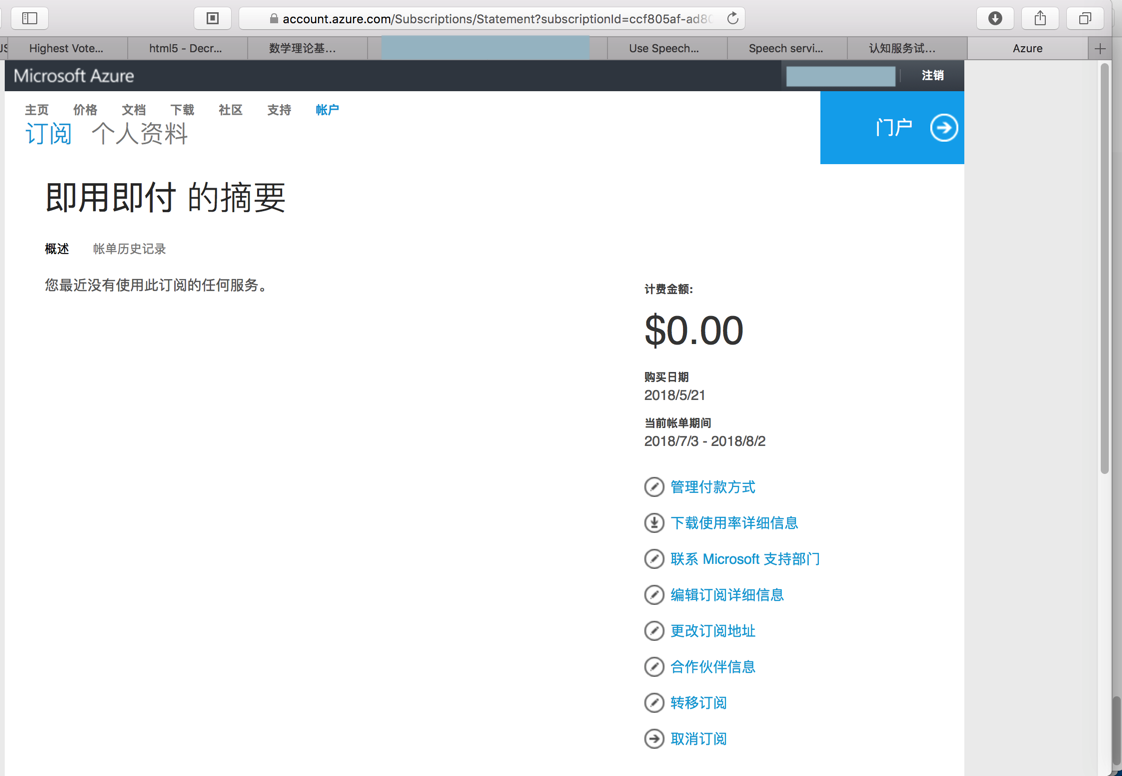Click arrow icon beside 取消订阅
The width and height of the screenshot is (1122, 776).
pyautogui.click(x=654, y=738)
